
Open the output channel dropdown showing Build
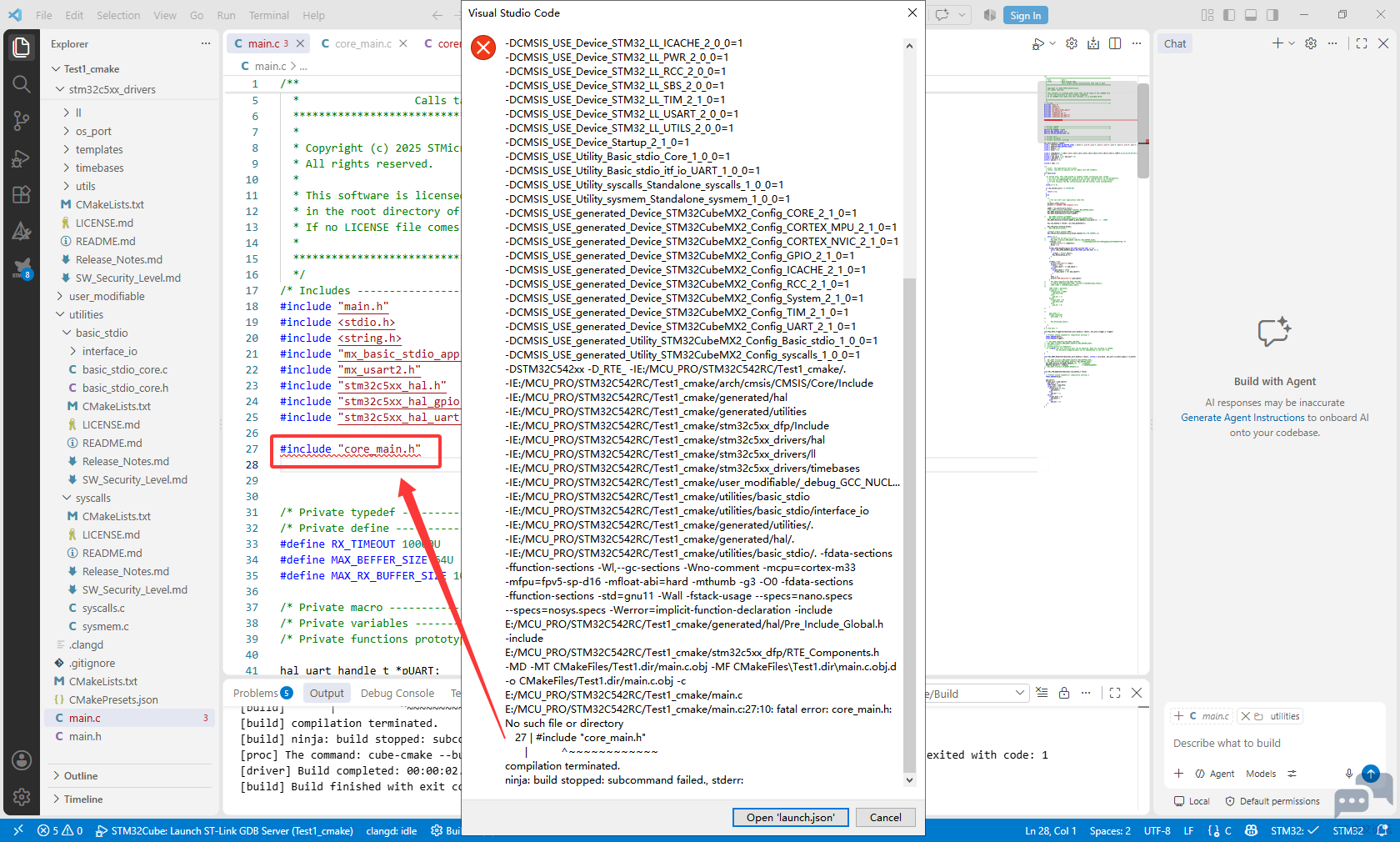[x=976, y=694]
